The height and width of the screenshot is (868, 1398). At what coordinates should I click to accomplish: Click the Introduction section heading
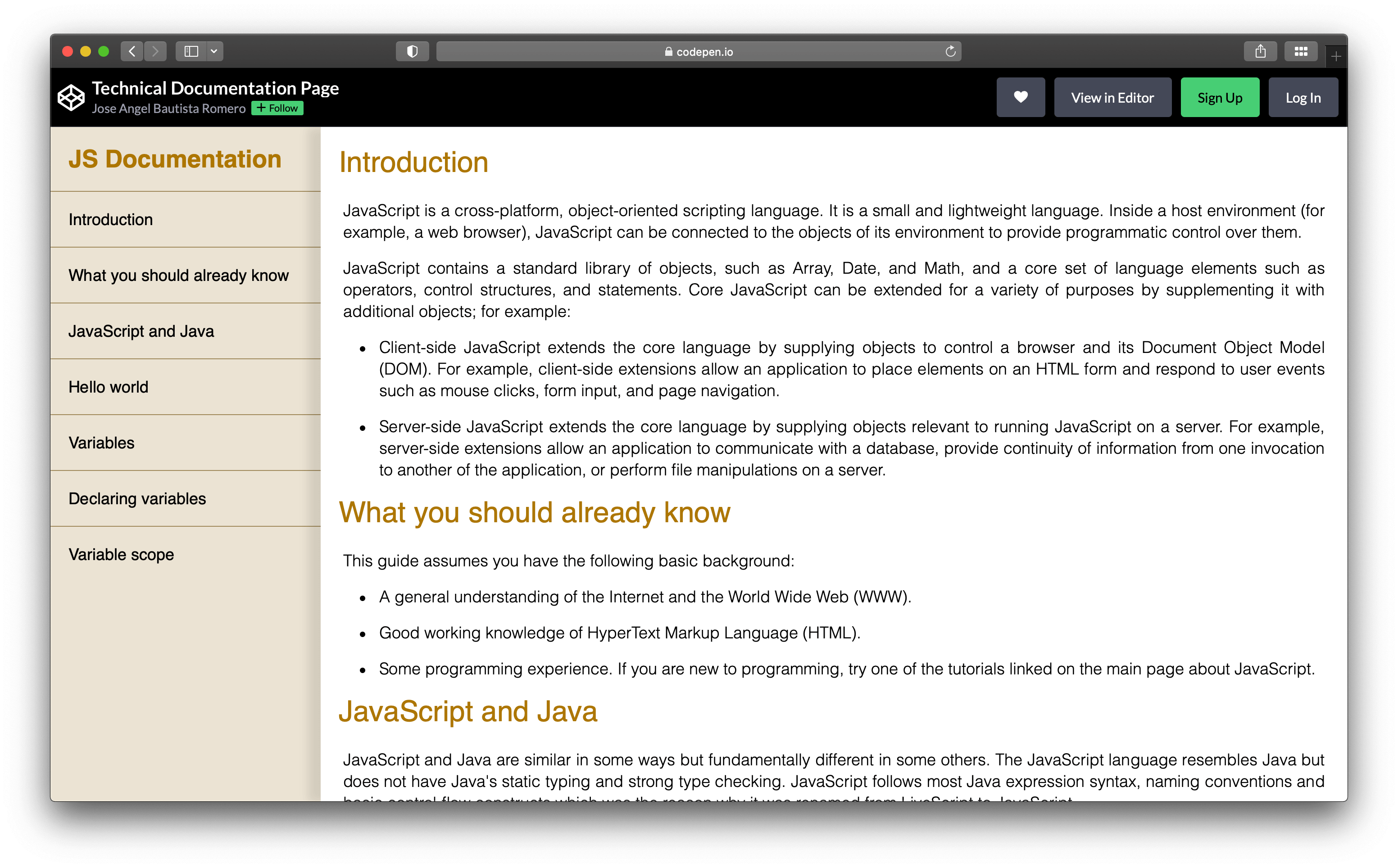pyautogui.click(x=413, y=163)
